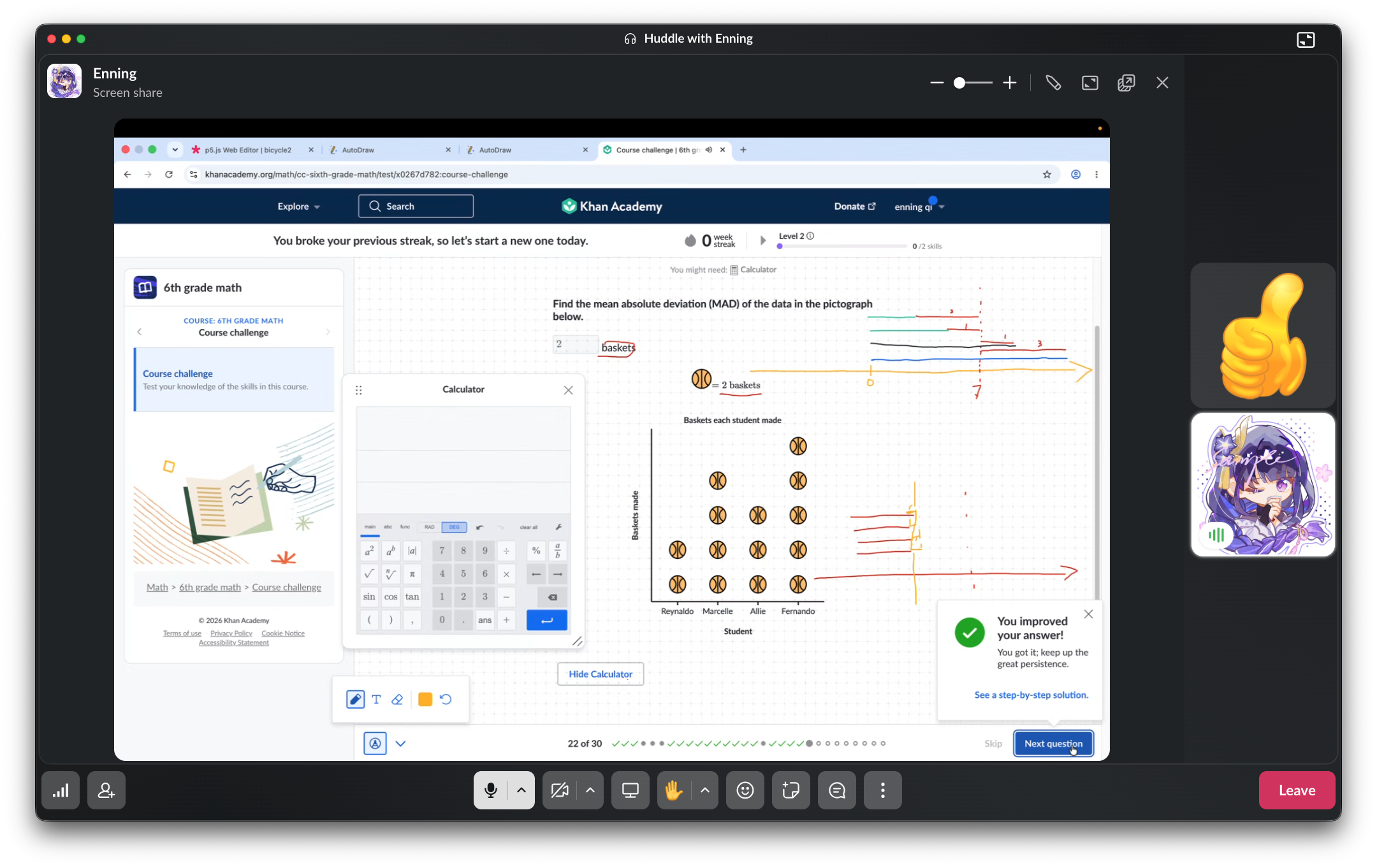Open more huddle options menu
Viewport: 1377px width, 868px height.
tap(883, 790)
